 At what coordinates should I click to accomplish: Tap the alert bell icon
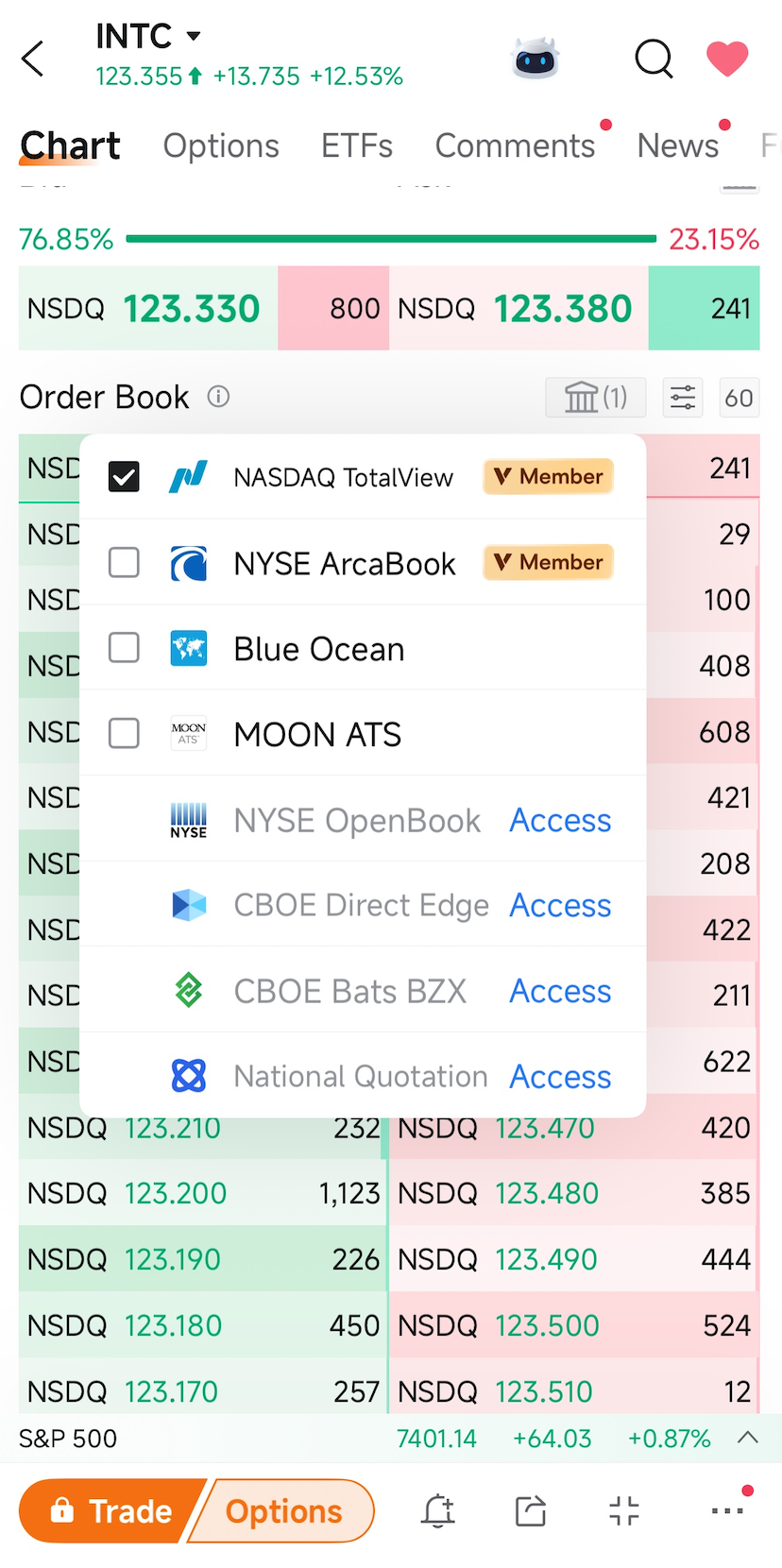tap(438, 1510)
